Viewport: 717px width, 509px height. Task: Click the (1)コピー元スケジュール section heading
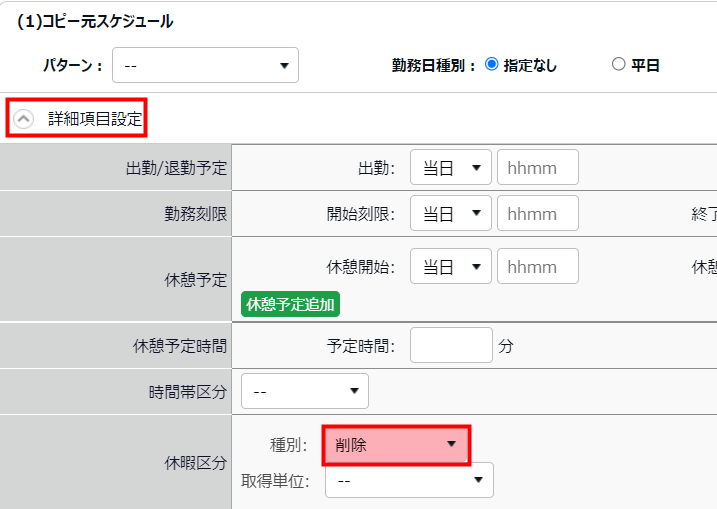(x=95, y=22)
